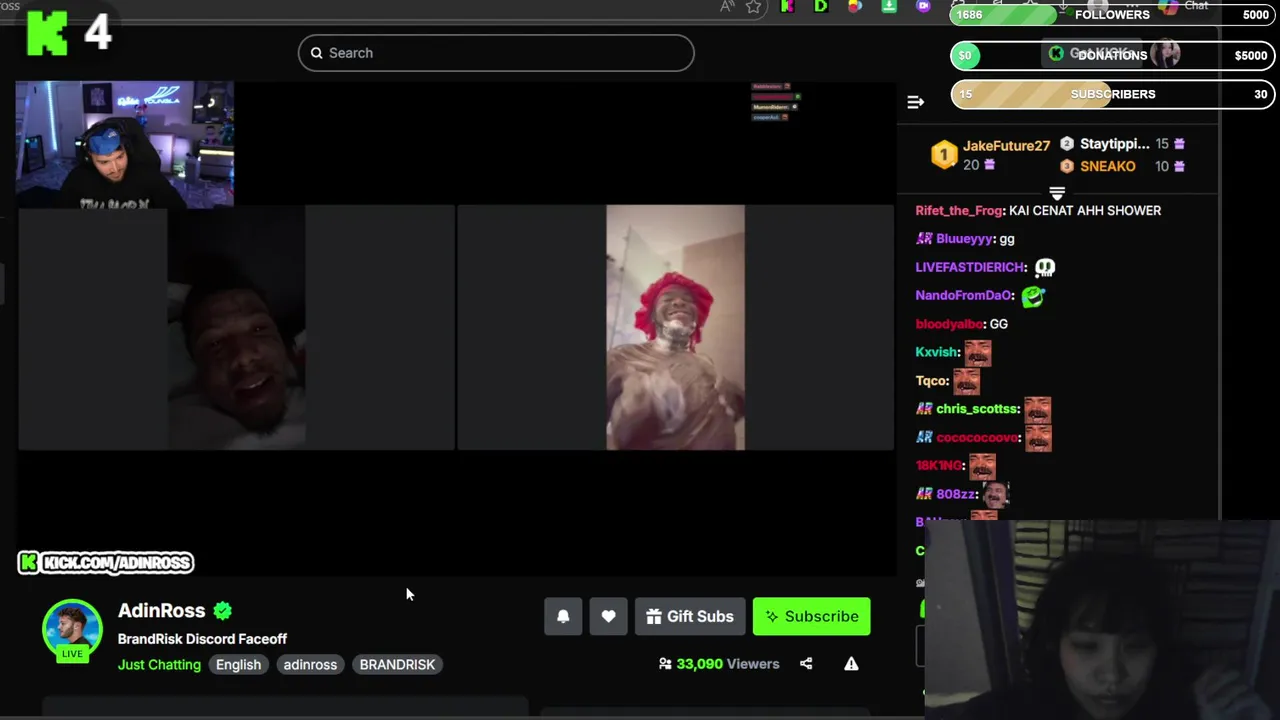Follow AdinRoss with heart button
This screenshot has height=720, width=1280.
(608, 616)
